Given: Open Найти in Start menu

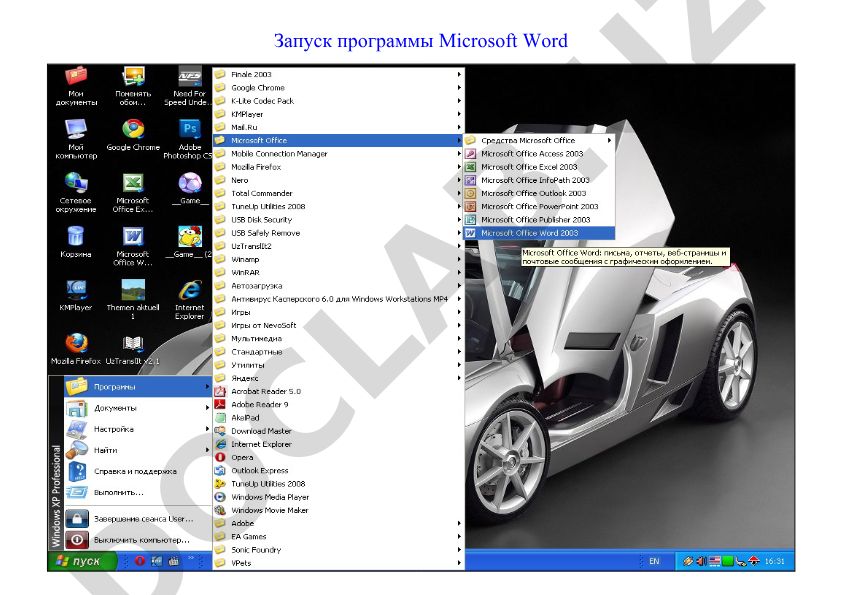Looking at the screenshot, I should [x=138, y=450].
